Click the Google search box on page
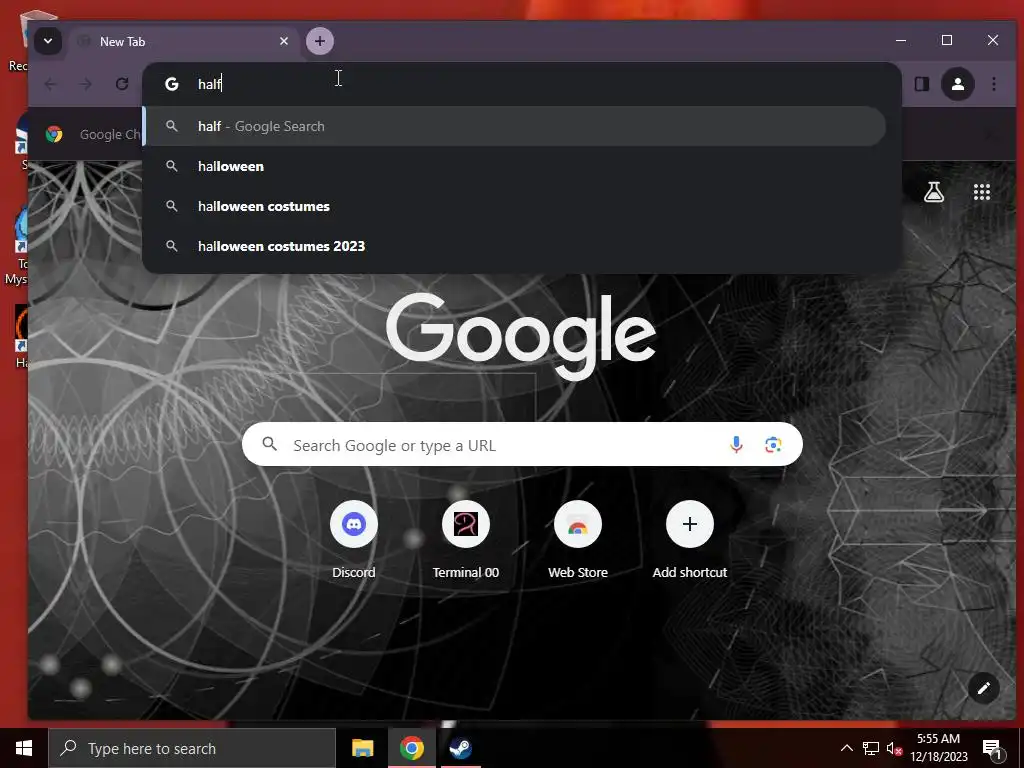 pyautogui.click(x=522, y=445)
